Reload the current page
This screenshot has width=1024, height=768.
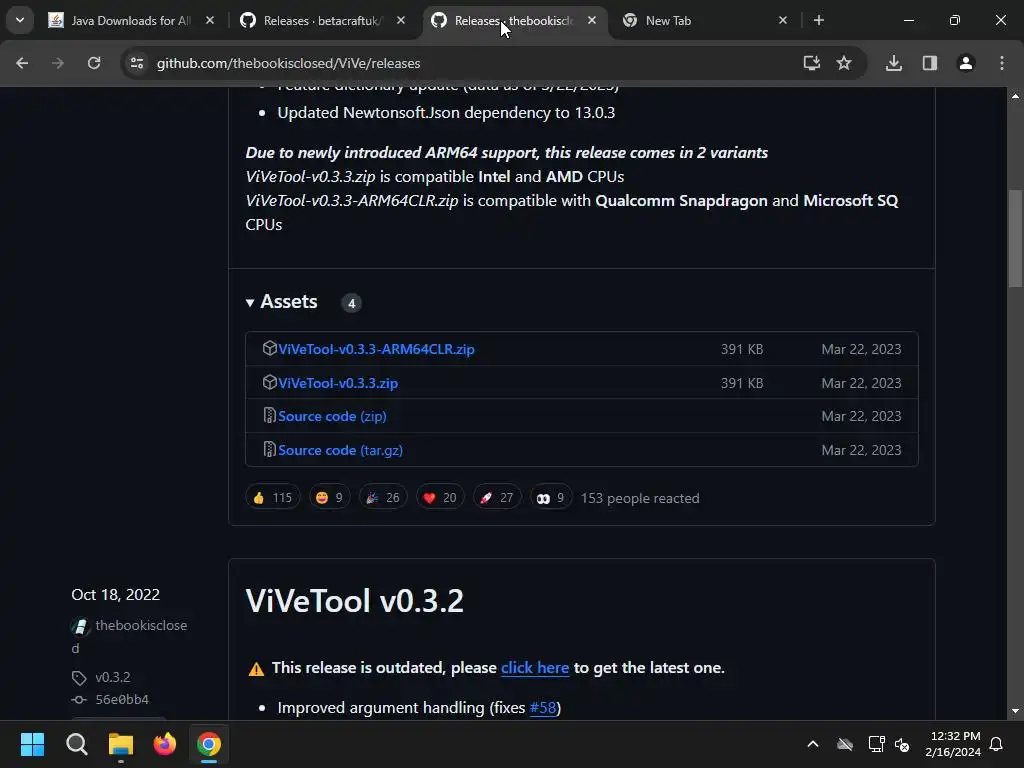(x=94, y=63)
